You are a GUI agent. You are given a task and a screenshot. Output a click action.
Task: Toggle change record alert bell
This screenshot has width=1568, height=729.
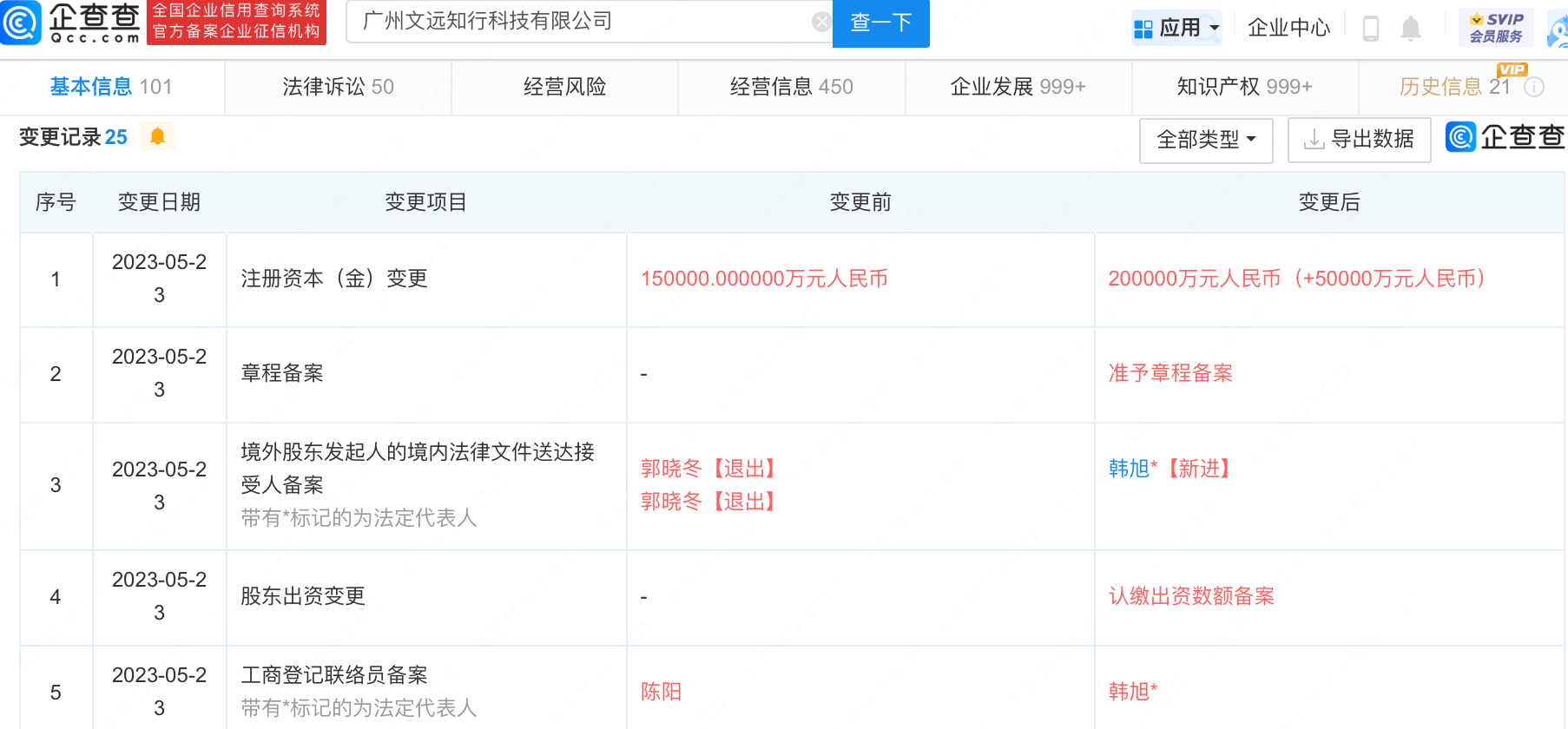tap(157, 137)
